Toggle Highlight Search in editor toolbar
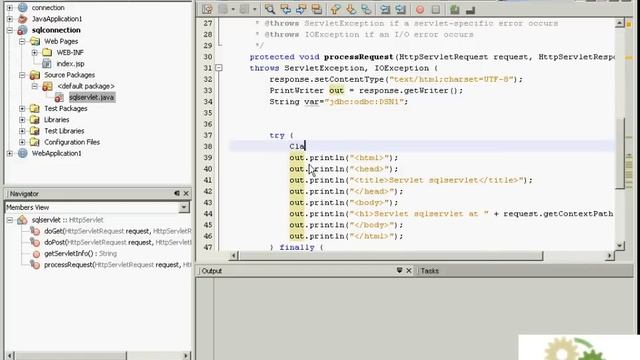 317,9
